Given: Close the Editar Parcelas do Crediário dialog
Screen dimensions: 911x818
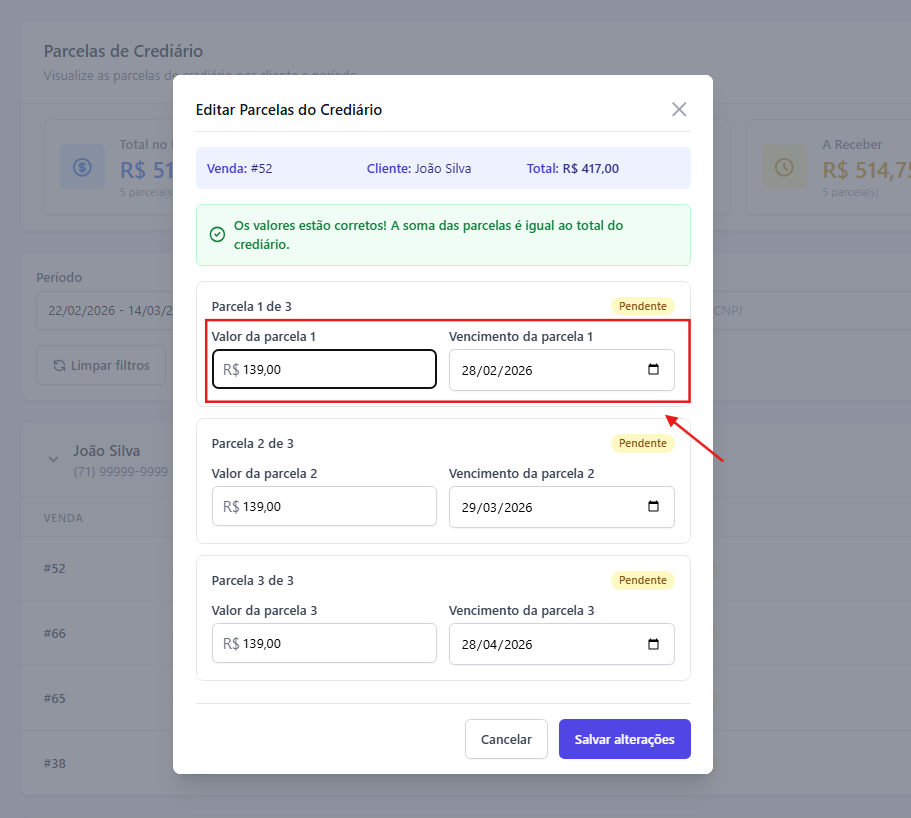Looking at the screenshot, I should coord(679,109).
